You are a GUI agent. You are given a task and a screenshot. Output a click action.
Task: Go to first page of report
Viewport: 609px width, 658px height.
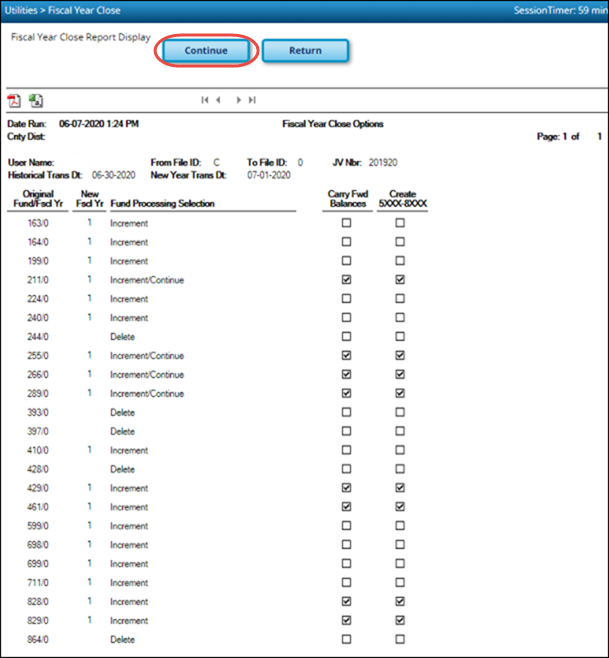click(x=205, y=100)
